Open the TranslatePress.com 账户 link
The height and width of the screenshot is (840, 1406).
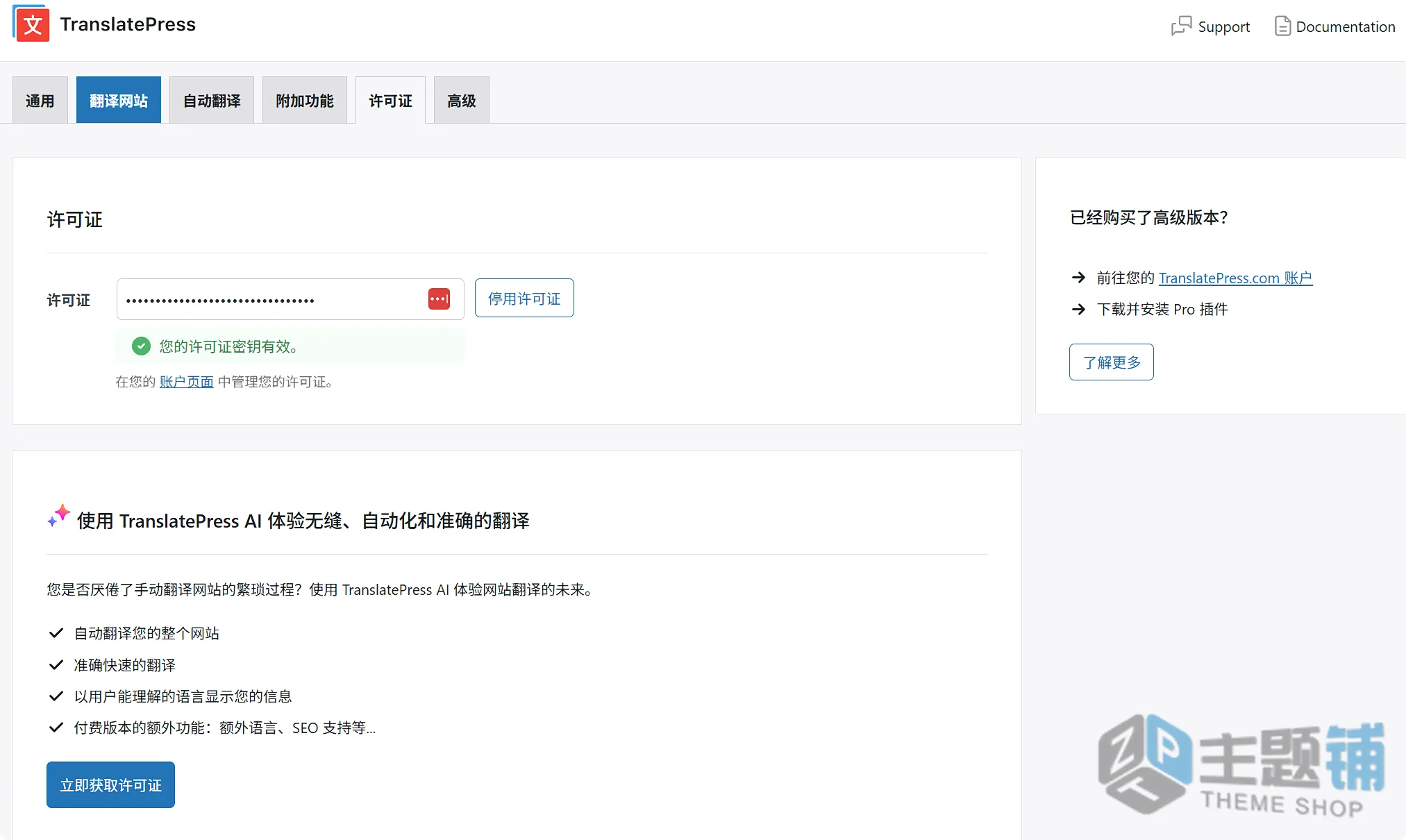coord(1236,278)
